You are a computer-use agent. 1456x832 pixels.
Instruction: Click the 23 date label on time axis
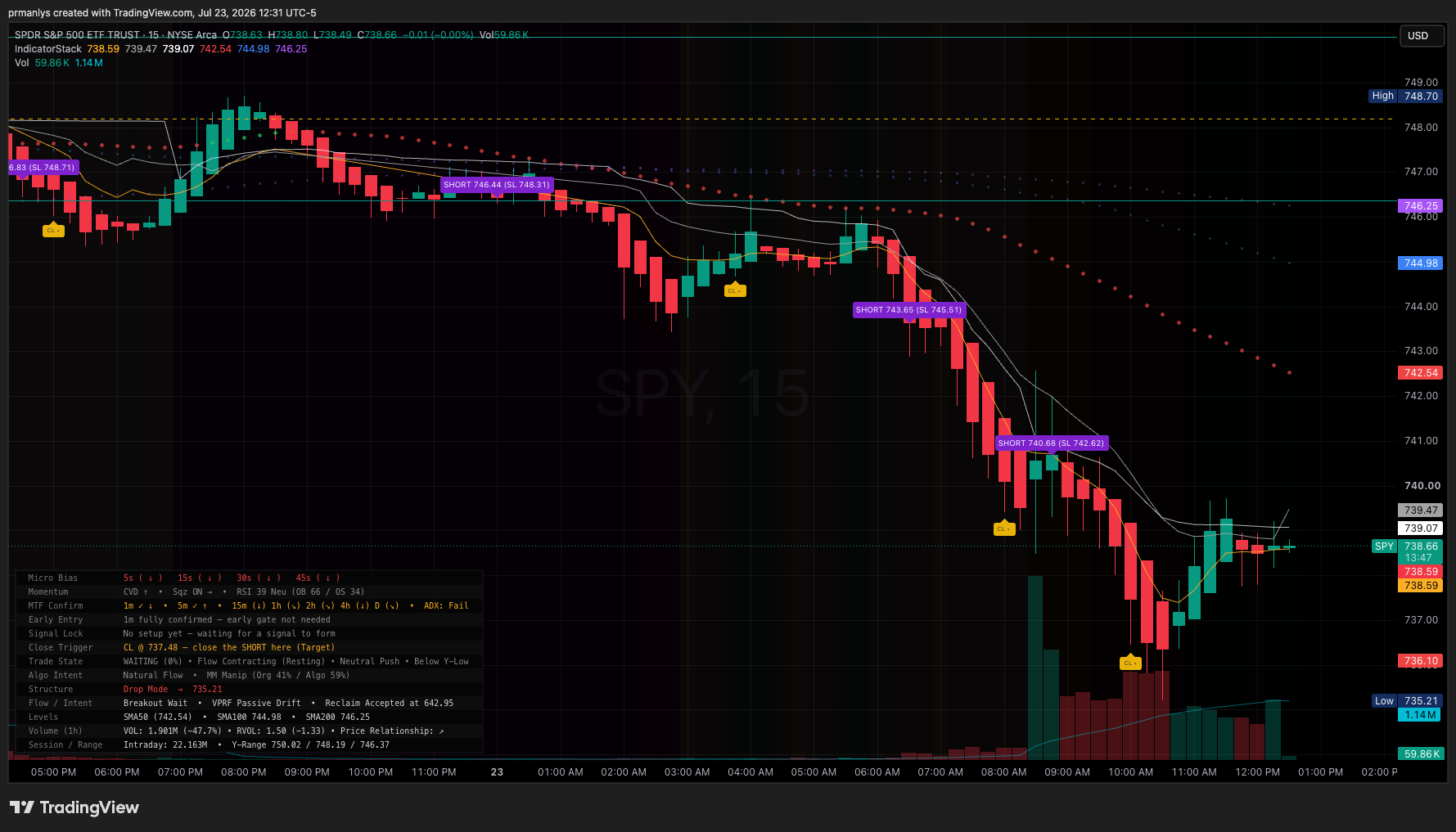(497, 772)
